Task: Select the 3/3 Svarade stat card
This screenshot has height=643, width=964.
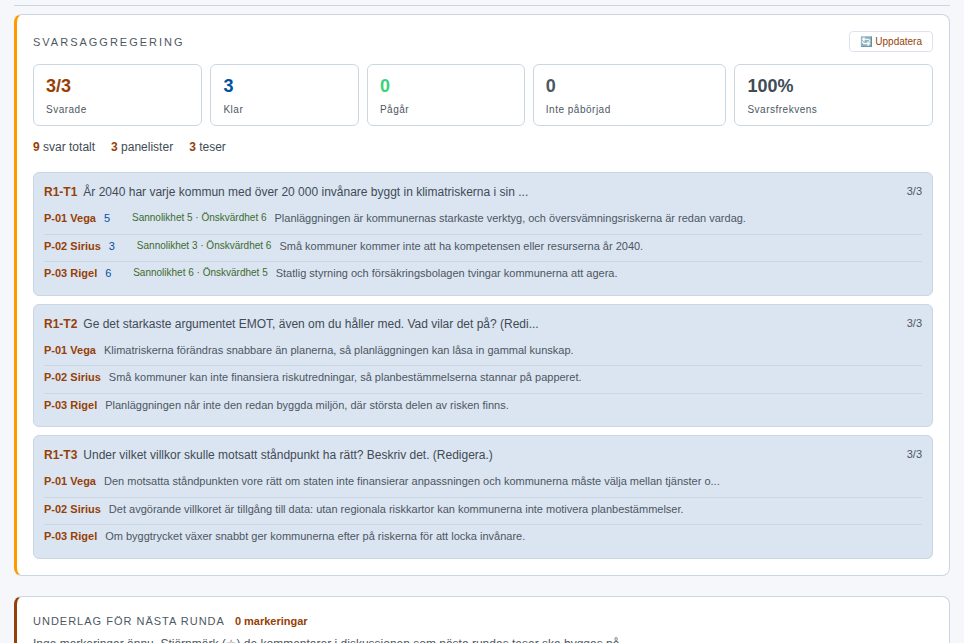Action: tap(117, 95)
